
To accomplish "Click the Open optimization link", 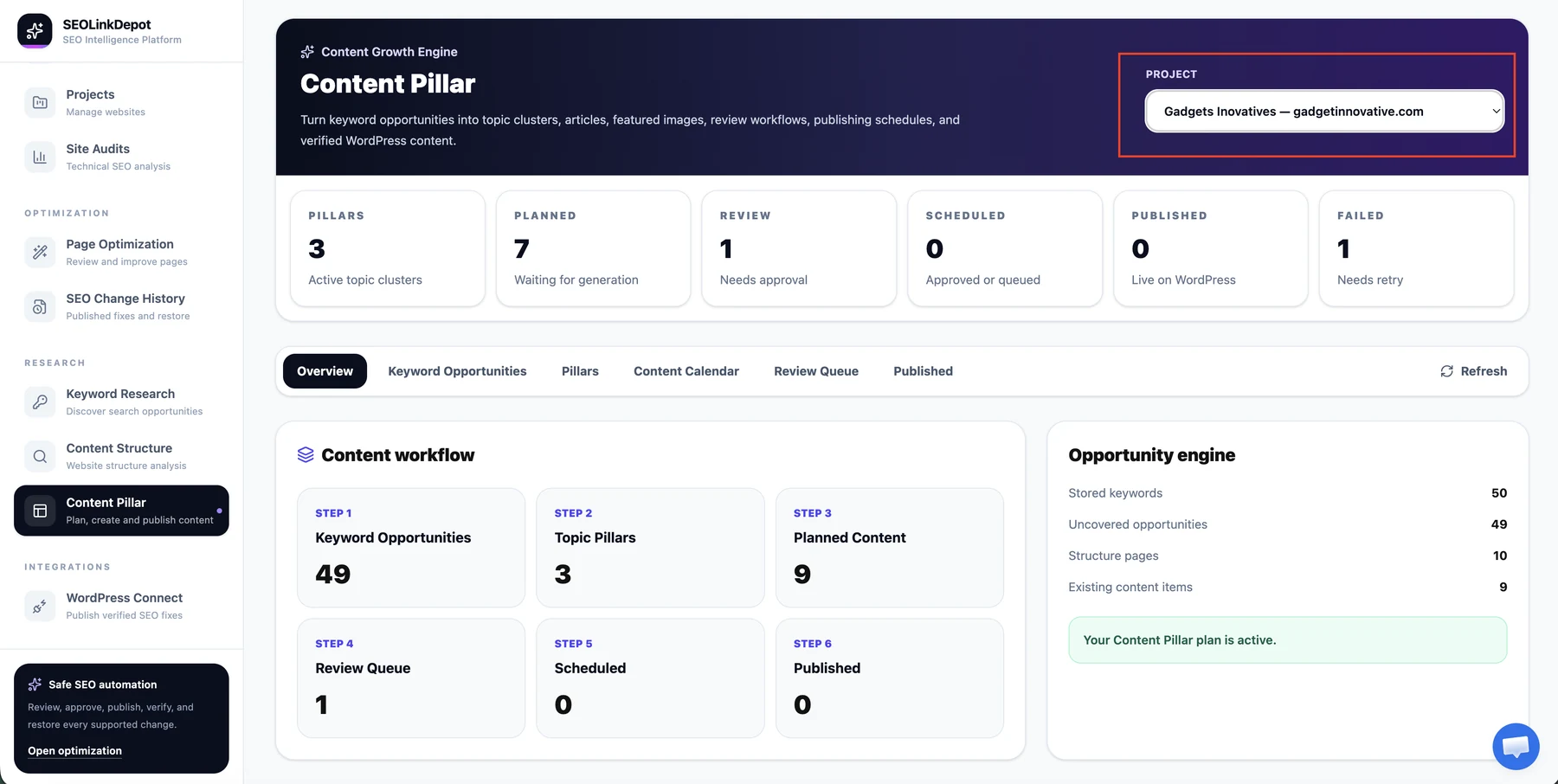I will (74, 751).
